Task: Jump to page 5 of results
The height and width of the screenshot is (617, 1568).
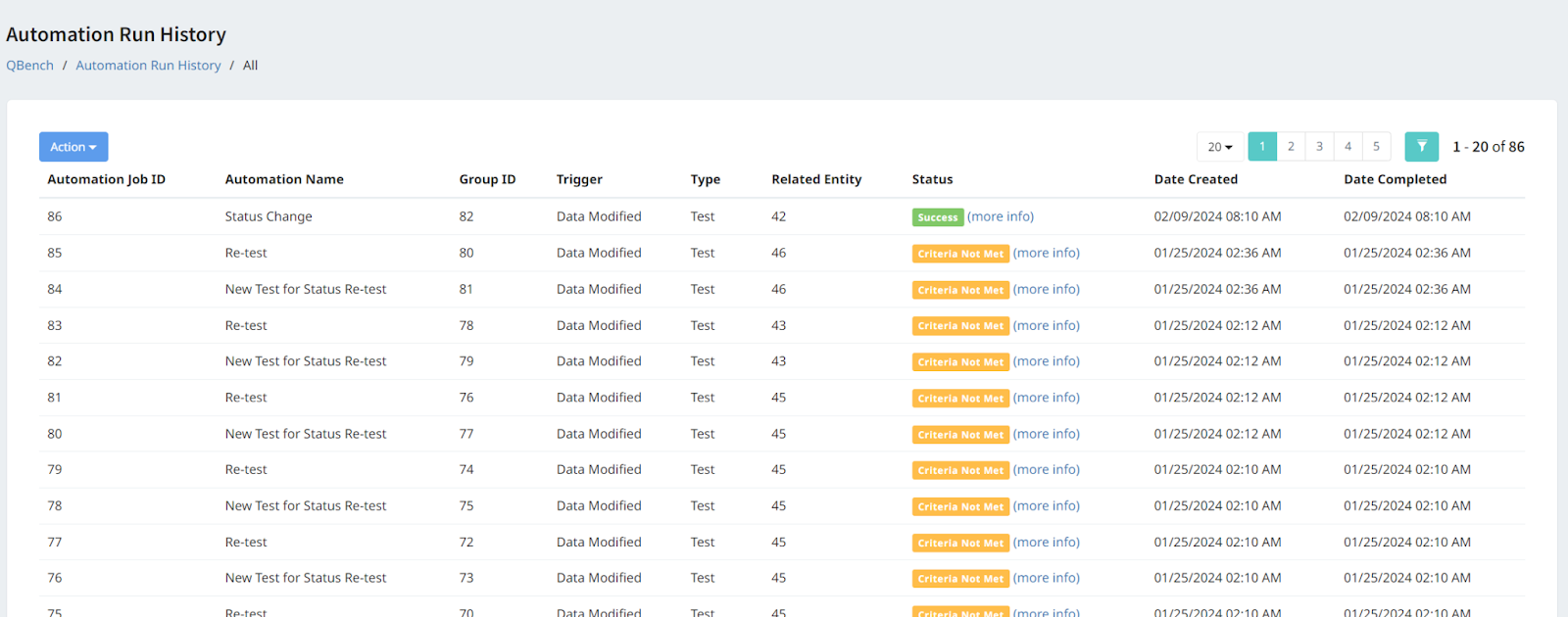Action: [1376, 147]
